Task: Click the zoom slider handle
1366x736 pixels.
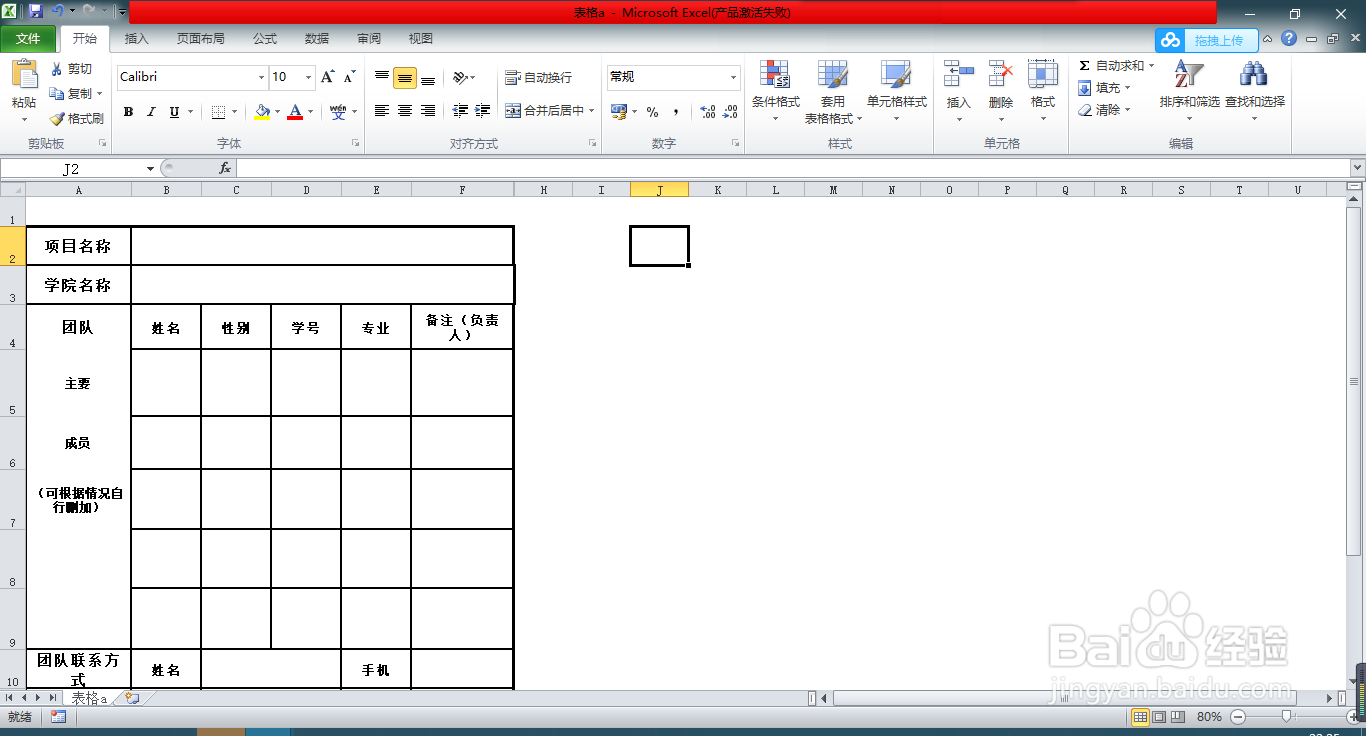Action: point(1289,716)
